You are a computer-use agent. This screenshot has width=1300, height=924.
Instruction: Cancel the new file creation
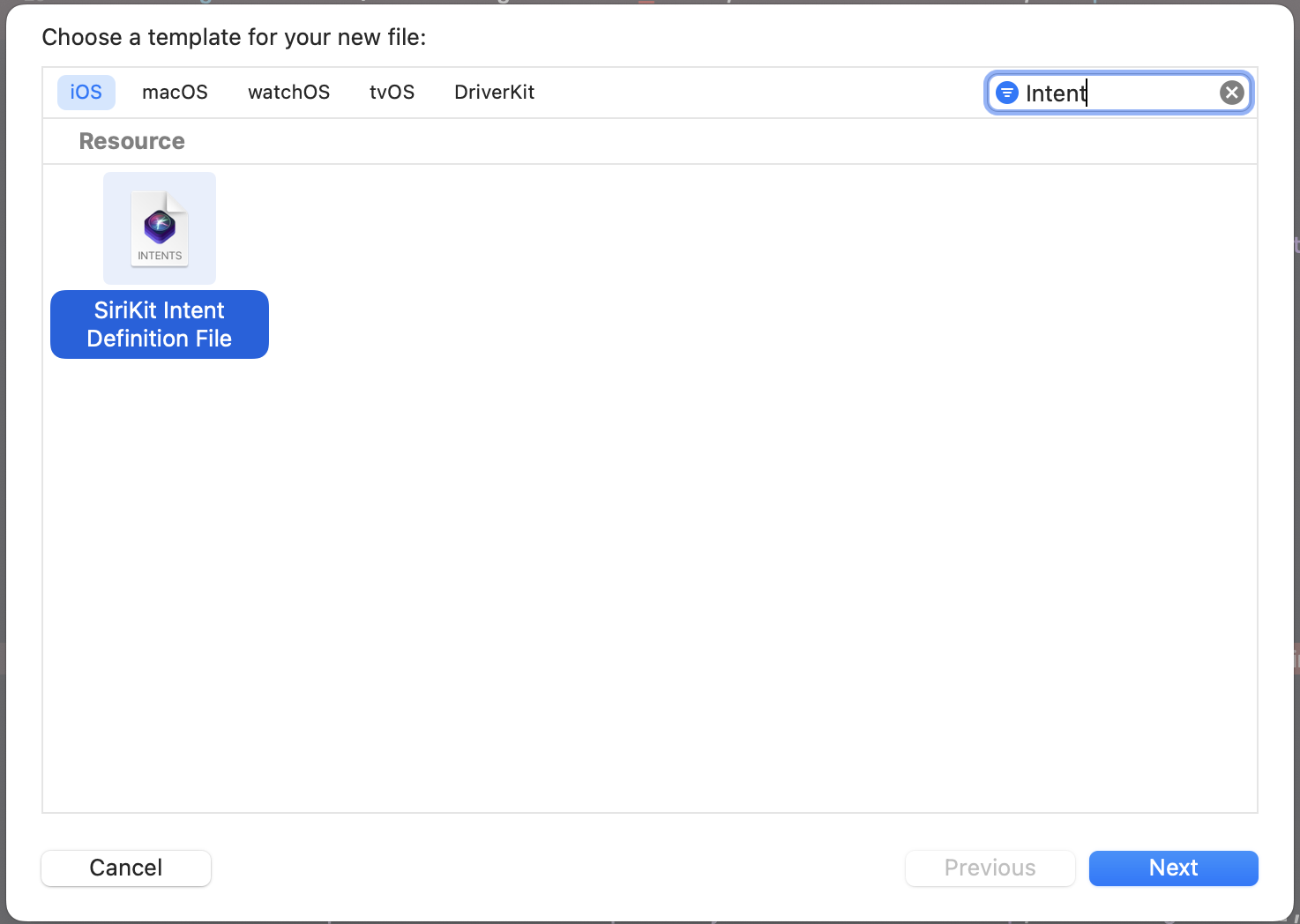(x=125, y=868)
